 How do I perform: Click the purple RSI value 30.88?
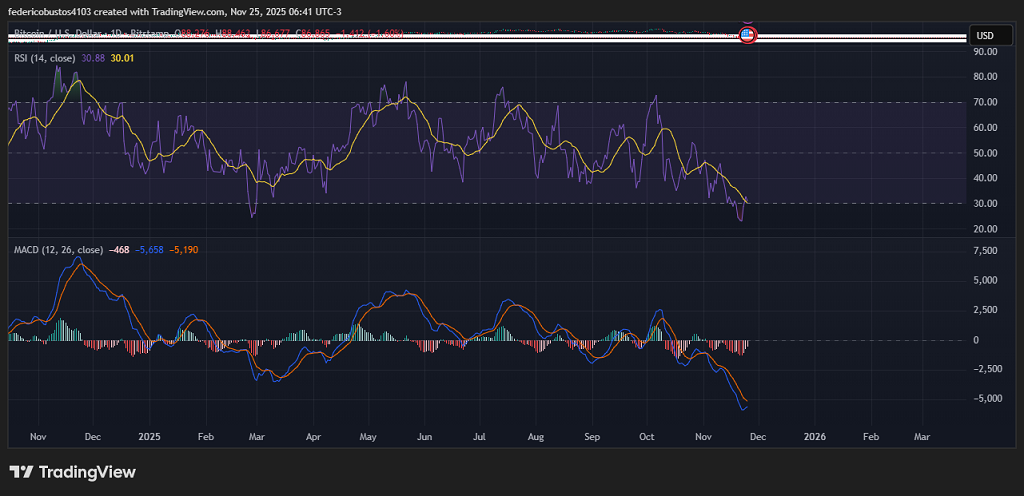click(93, 58)
